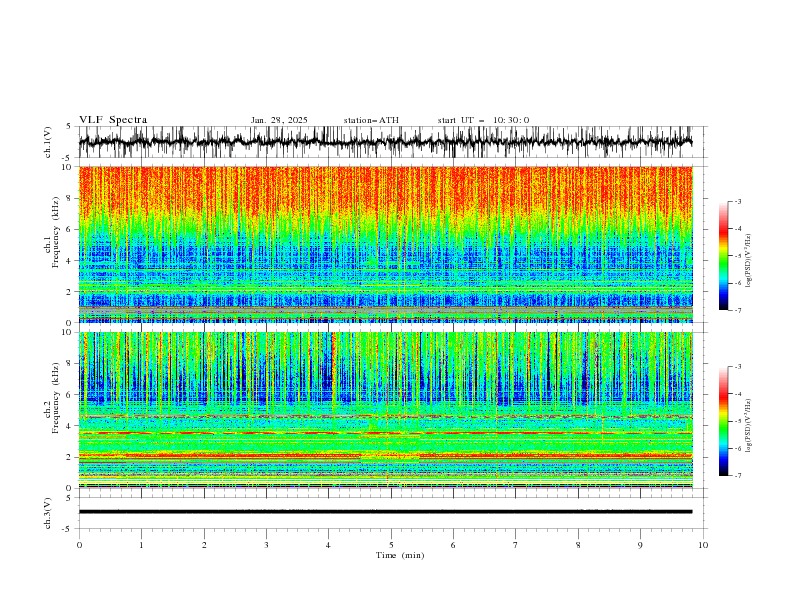Screen dimensions: 792x612
Task: Click time tick label "5" on the x-axis
Action: pos(391,545)
